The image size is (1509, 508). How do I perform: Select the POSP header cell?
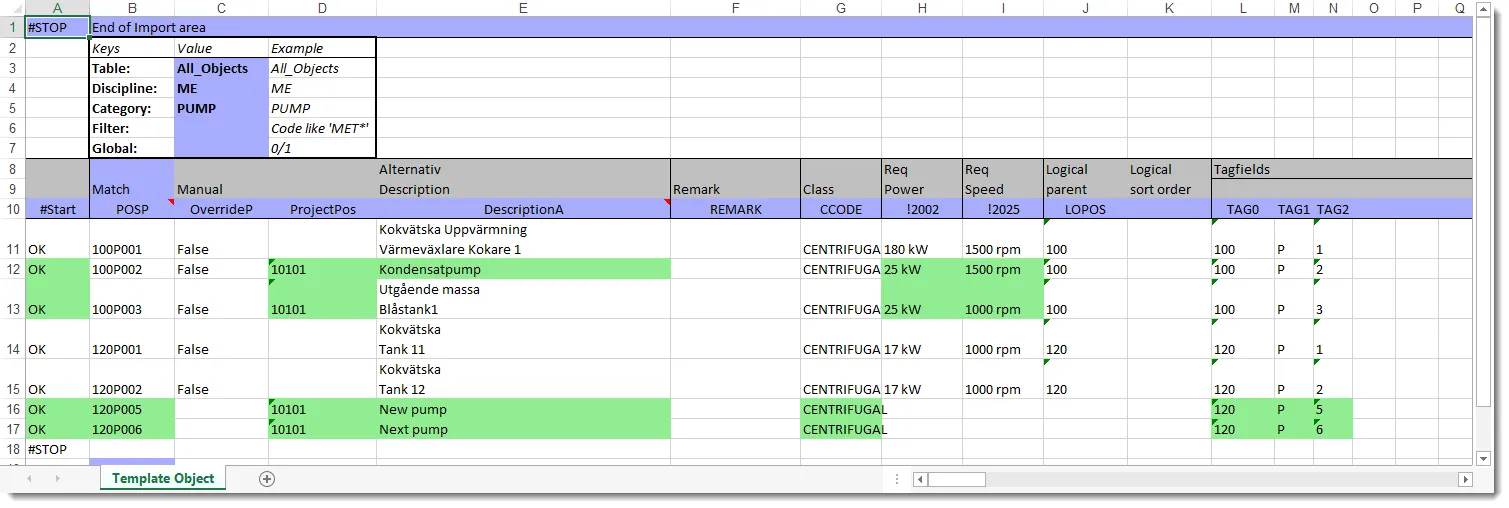tap(132, 209)
